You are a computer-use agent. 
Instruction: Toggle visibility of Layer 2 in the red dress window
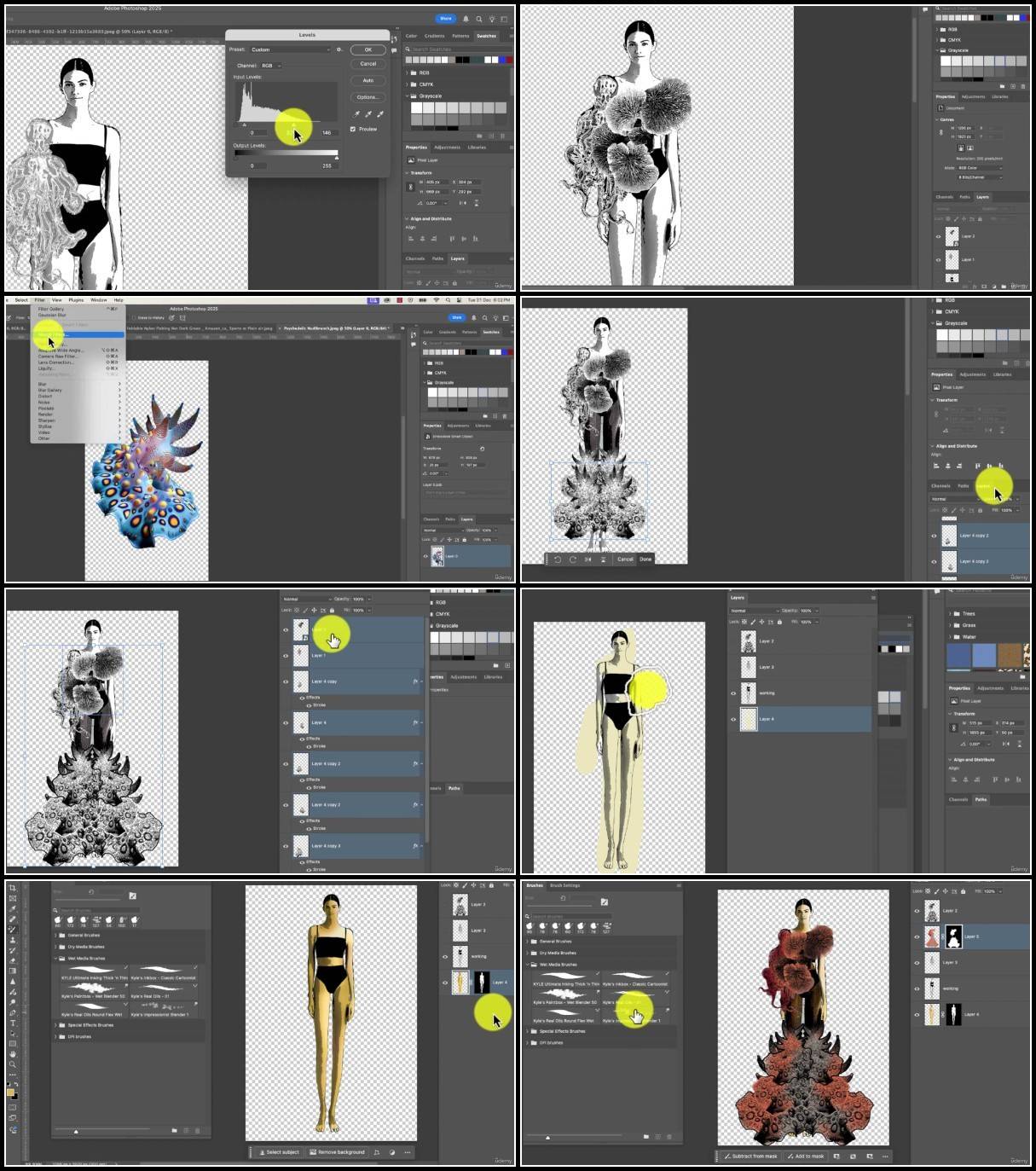click(x=917, y=911)
